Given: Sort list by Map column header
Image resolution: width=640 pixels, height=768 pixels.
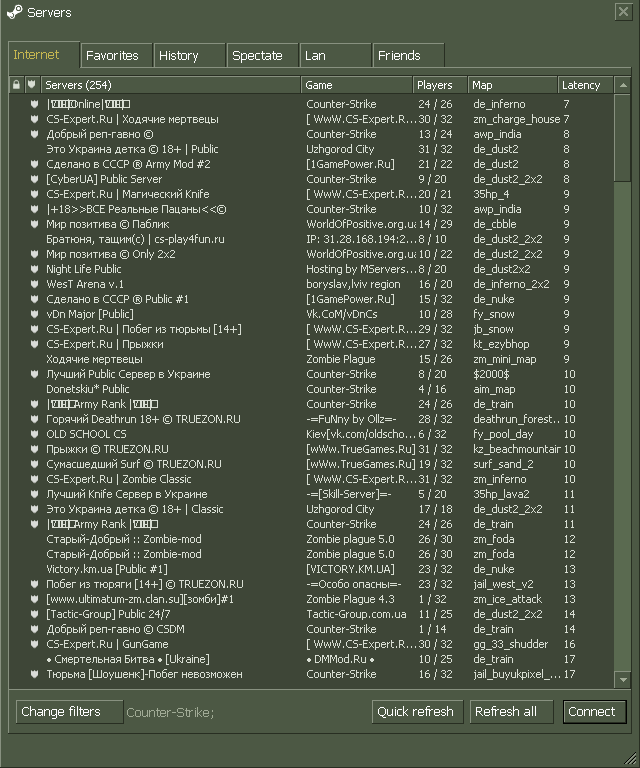Looking at the screenshot, I should (512, 85).
